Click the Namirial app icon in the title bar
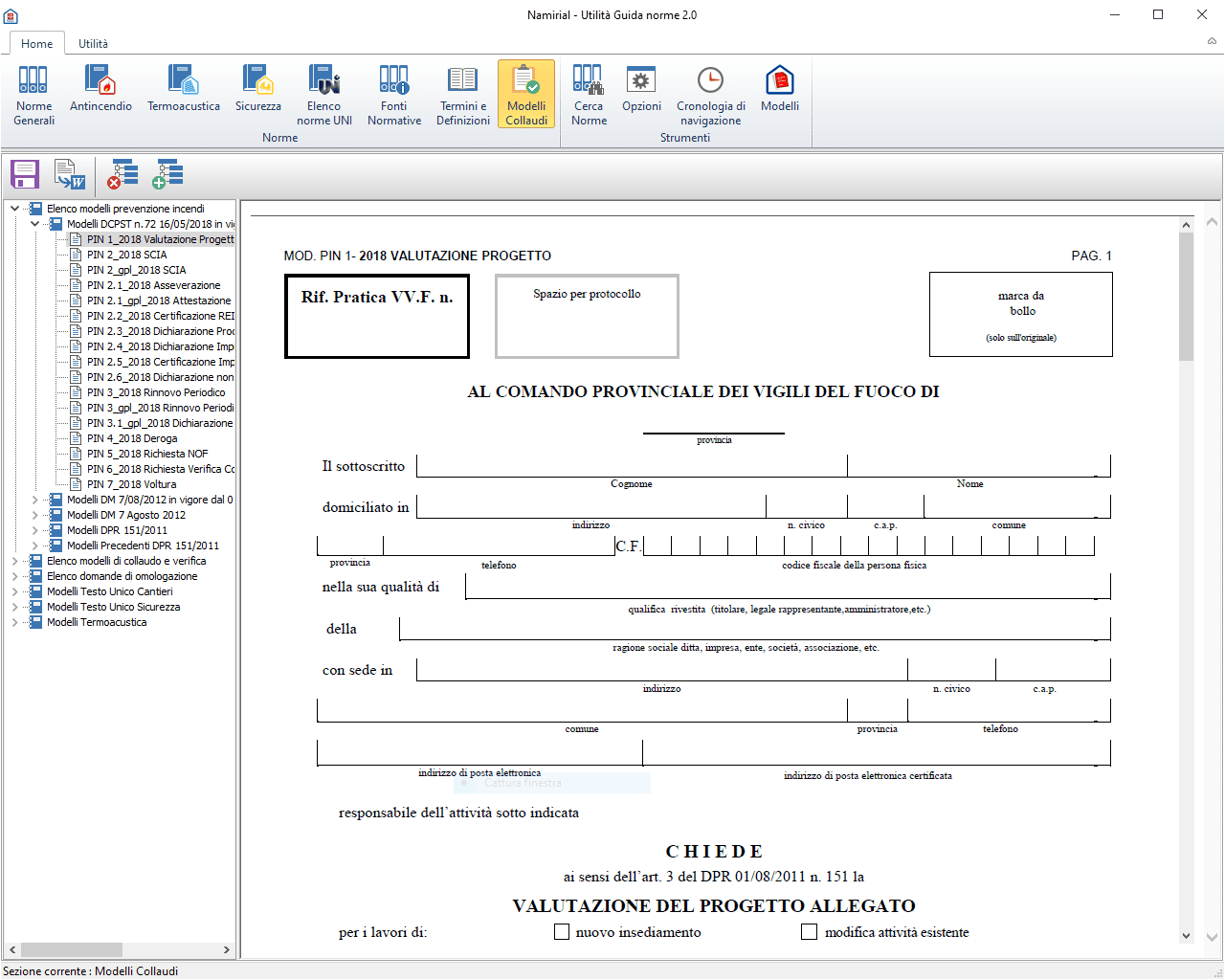Viewport: 1225px width, 980px height. coord(11,15)
